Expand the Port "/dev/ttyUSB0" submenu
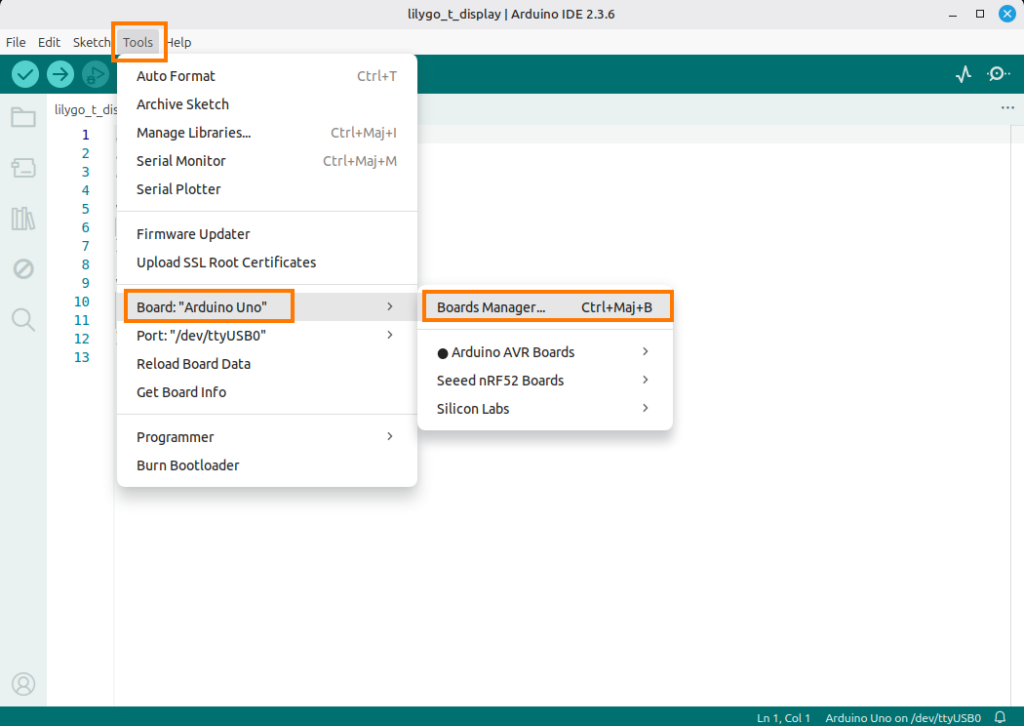 [266, 336]
